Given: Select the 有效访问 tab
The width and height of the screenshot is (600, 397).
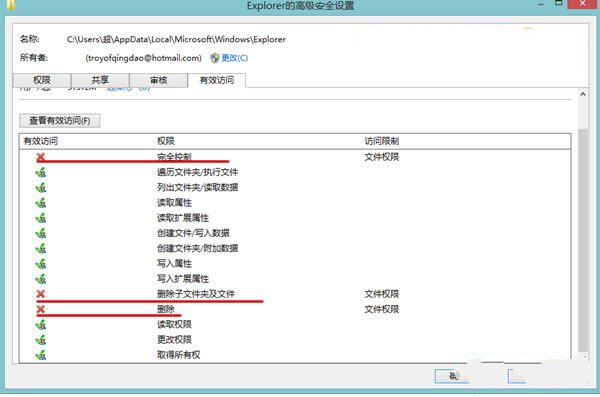Looking at the screenshot, I should pyautogui.click(x=217, y=80).
